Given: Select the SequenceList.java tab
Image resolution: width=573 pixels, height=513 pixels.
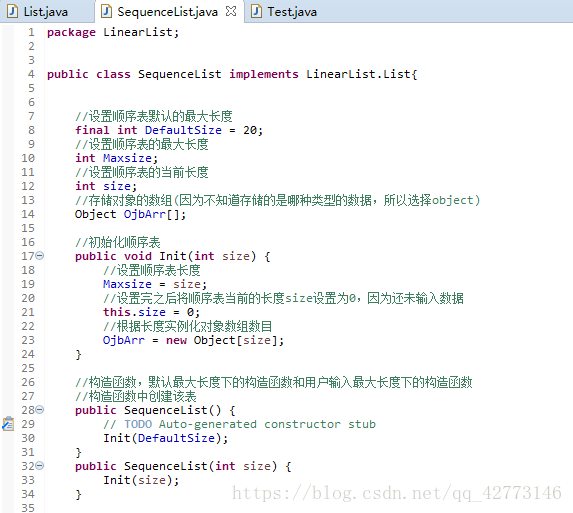Looking at the screenshot, I should coord(169,11).
